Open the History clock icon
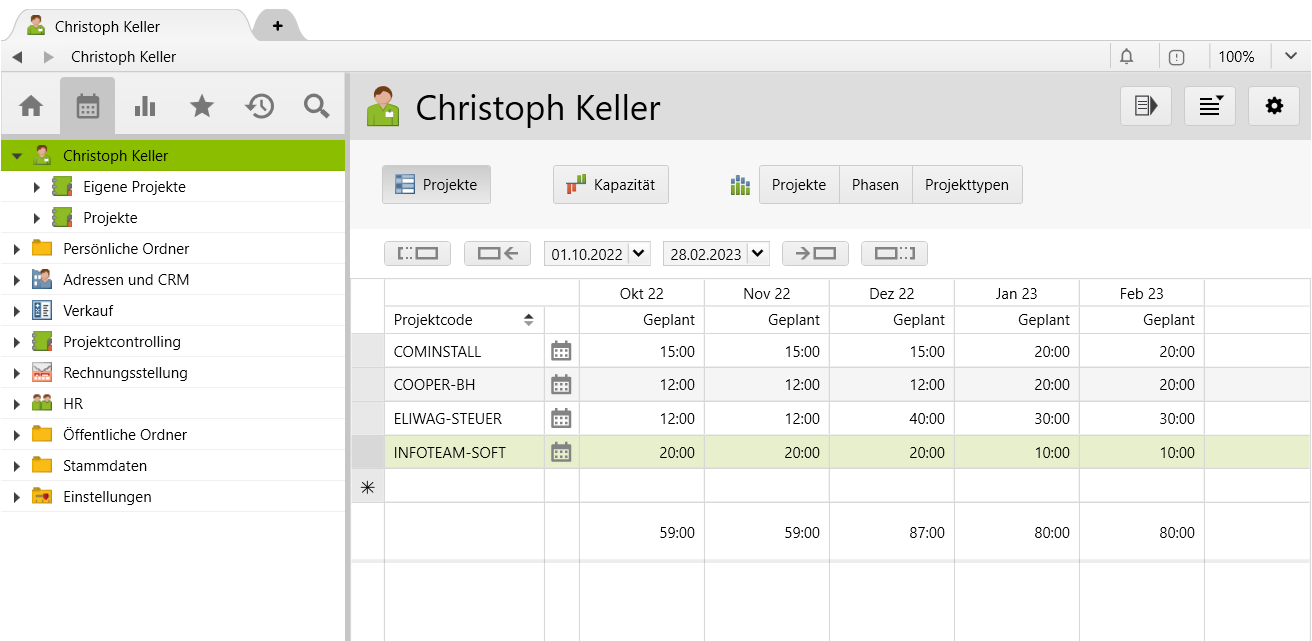This screenshot has height=641, width=1312. coord(260,106)
